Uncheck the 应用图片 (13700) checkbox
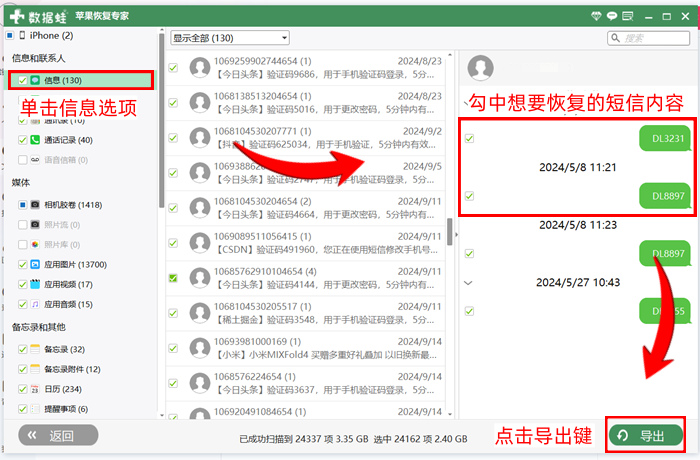 coord(22,264)
